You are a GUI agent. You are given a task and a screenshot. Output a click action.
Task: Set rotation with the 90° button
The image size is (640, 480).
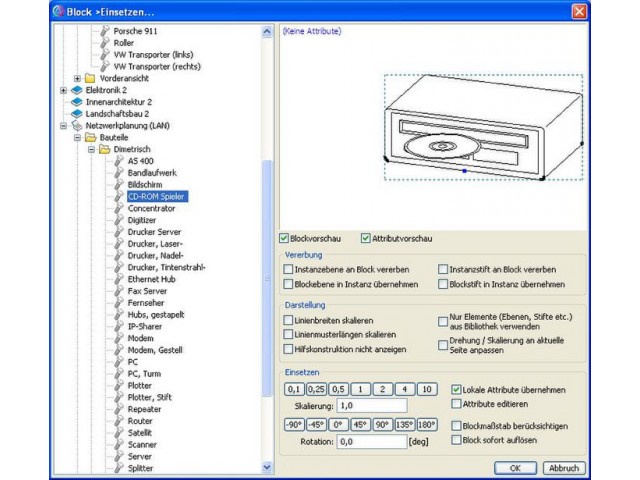[x=382, y=424]
